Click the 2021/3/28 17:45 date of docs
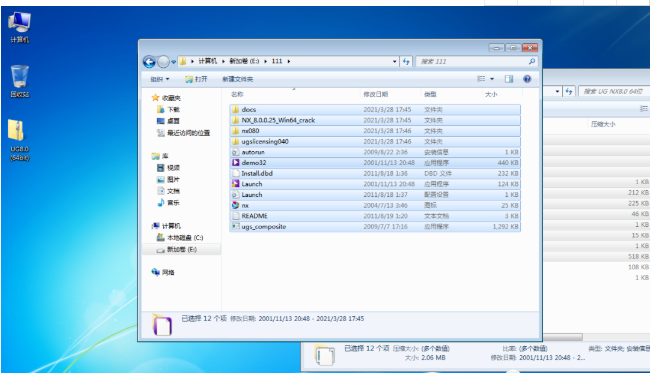The height and width of the screenshot is (373, 650). [387, 109]
